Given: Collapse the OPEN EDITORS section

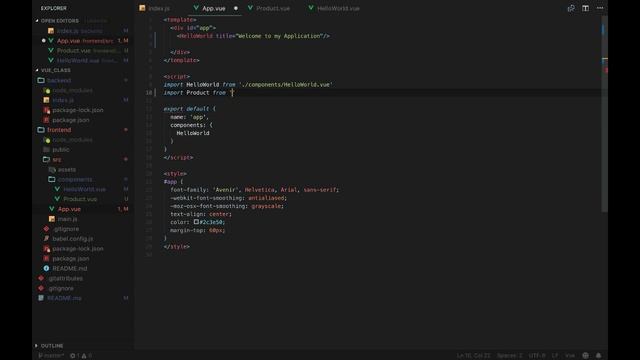Looking at the screenshot, I should tap(60, 20).
